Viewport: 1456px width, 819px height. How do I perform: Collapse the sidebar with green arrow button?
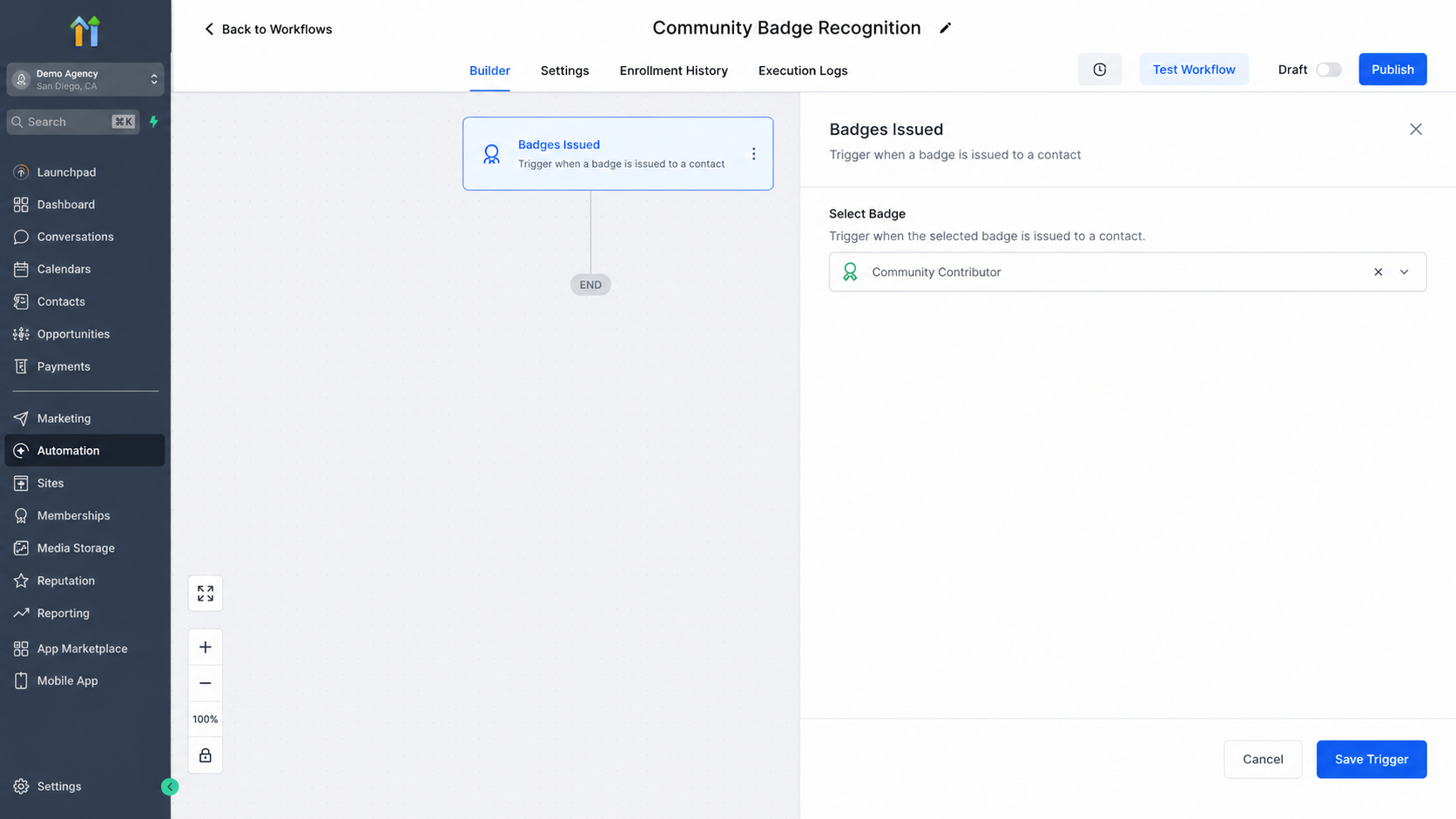point(170,787)
